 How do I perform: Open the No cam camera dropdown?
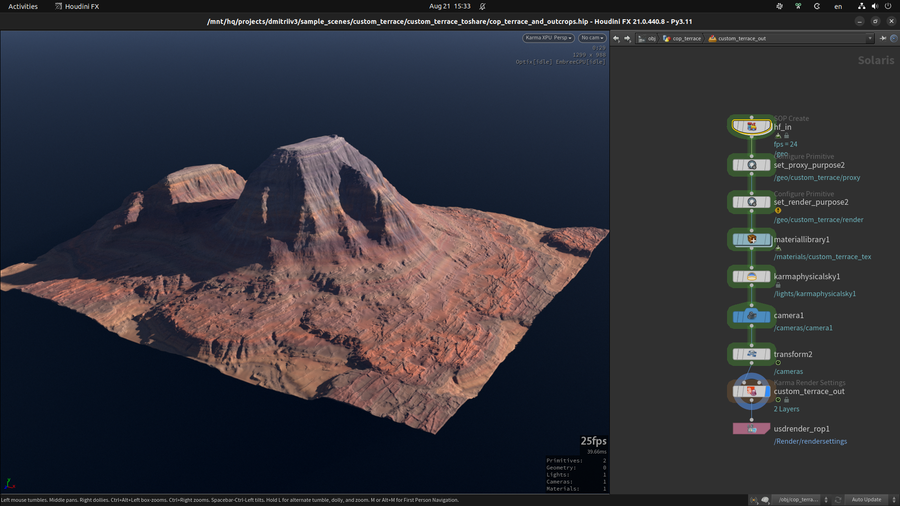pyautogui.click(x=592, y=38)
